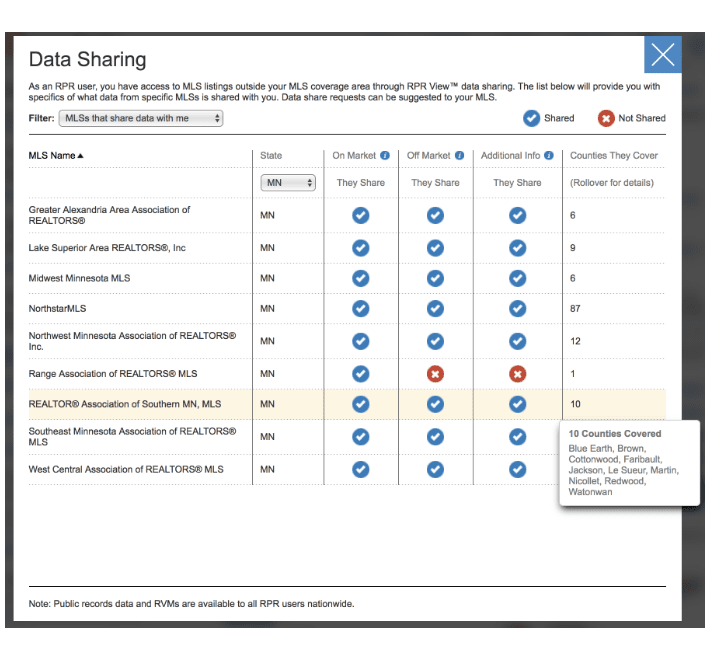Click NorthstarMLS On Market shared checkmark
The height and width of the screenshot is (651, 718).
coord(361,309)
